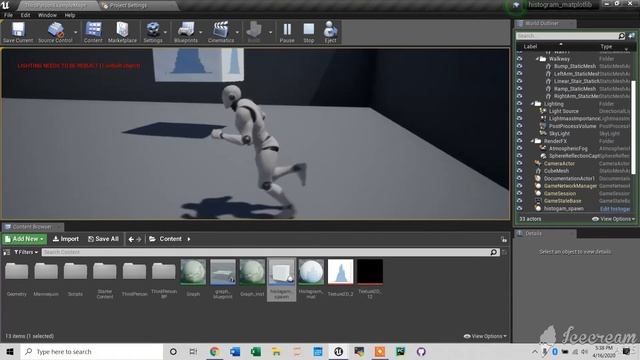Click the Blueprints toolbar icon

tap(186, 32)
